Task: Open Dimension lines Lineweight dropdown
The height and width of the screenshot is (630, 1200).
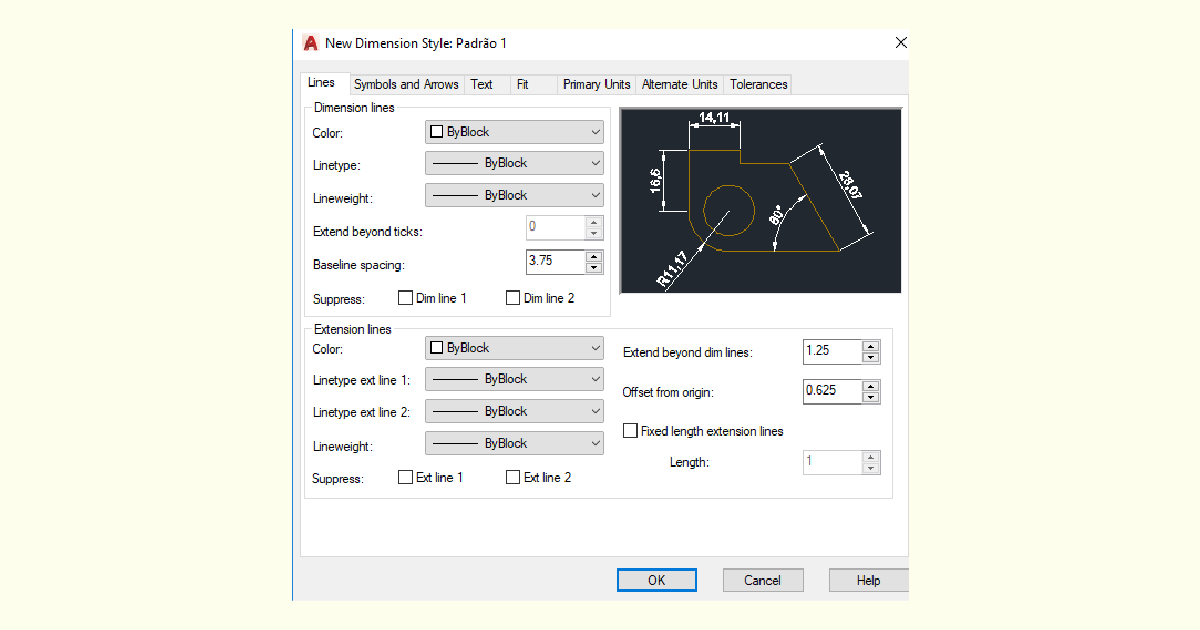Action: pyautogui.click(x=515, y=195)
